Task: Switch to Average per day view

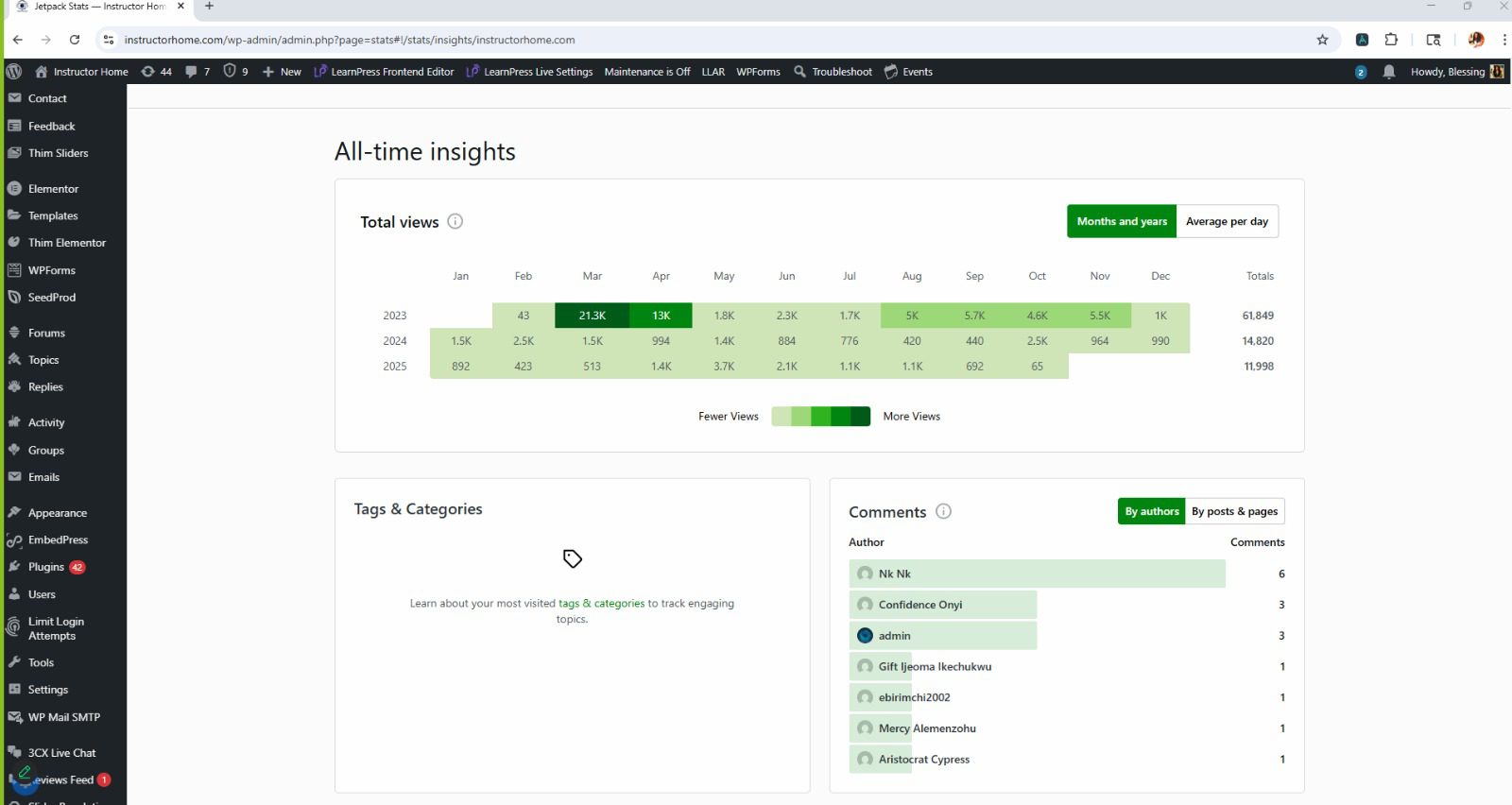Action: point(1227,221)
